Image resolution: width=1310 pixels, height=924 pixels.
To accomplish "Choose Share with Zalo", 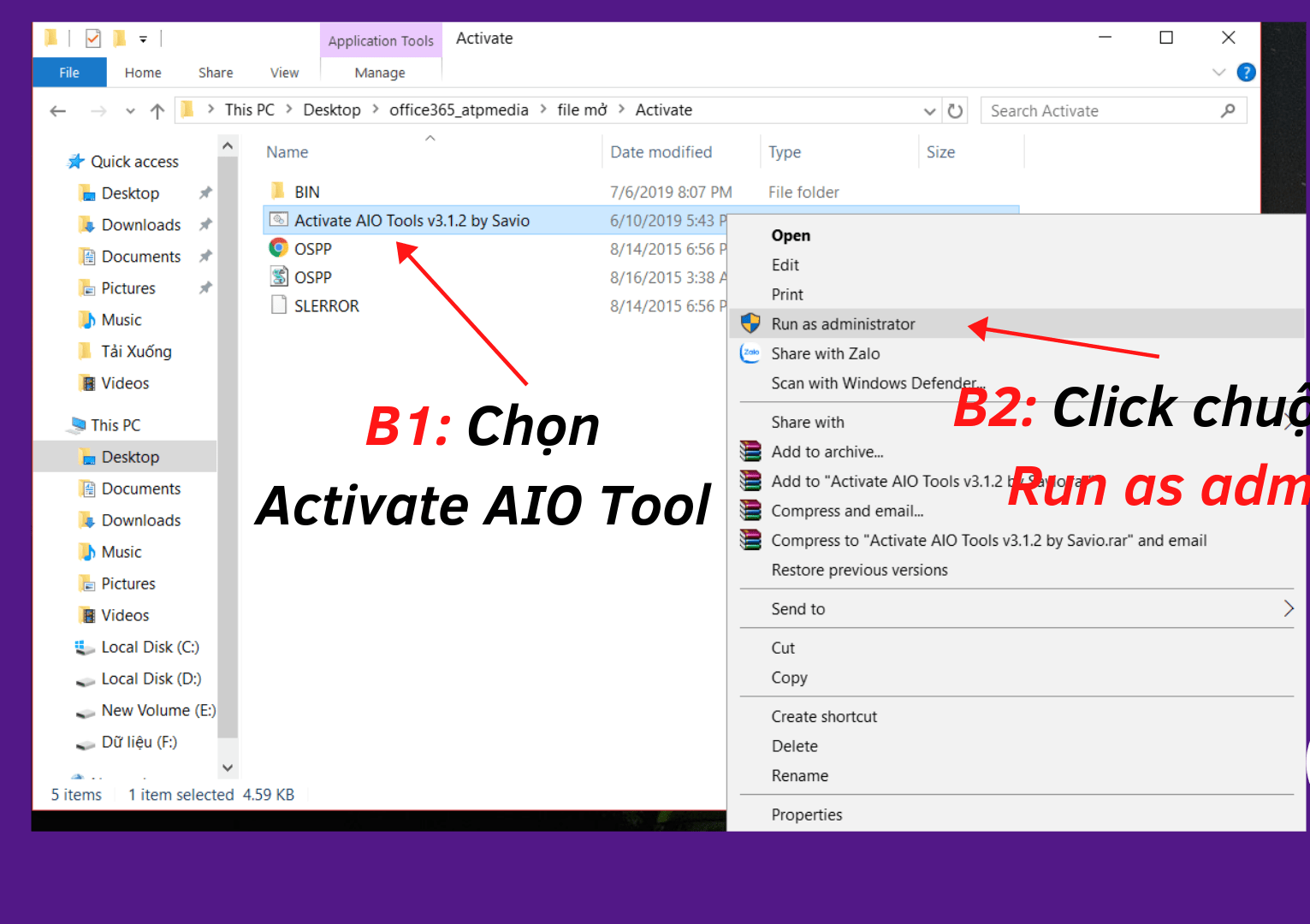I will (825, 353).
